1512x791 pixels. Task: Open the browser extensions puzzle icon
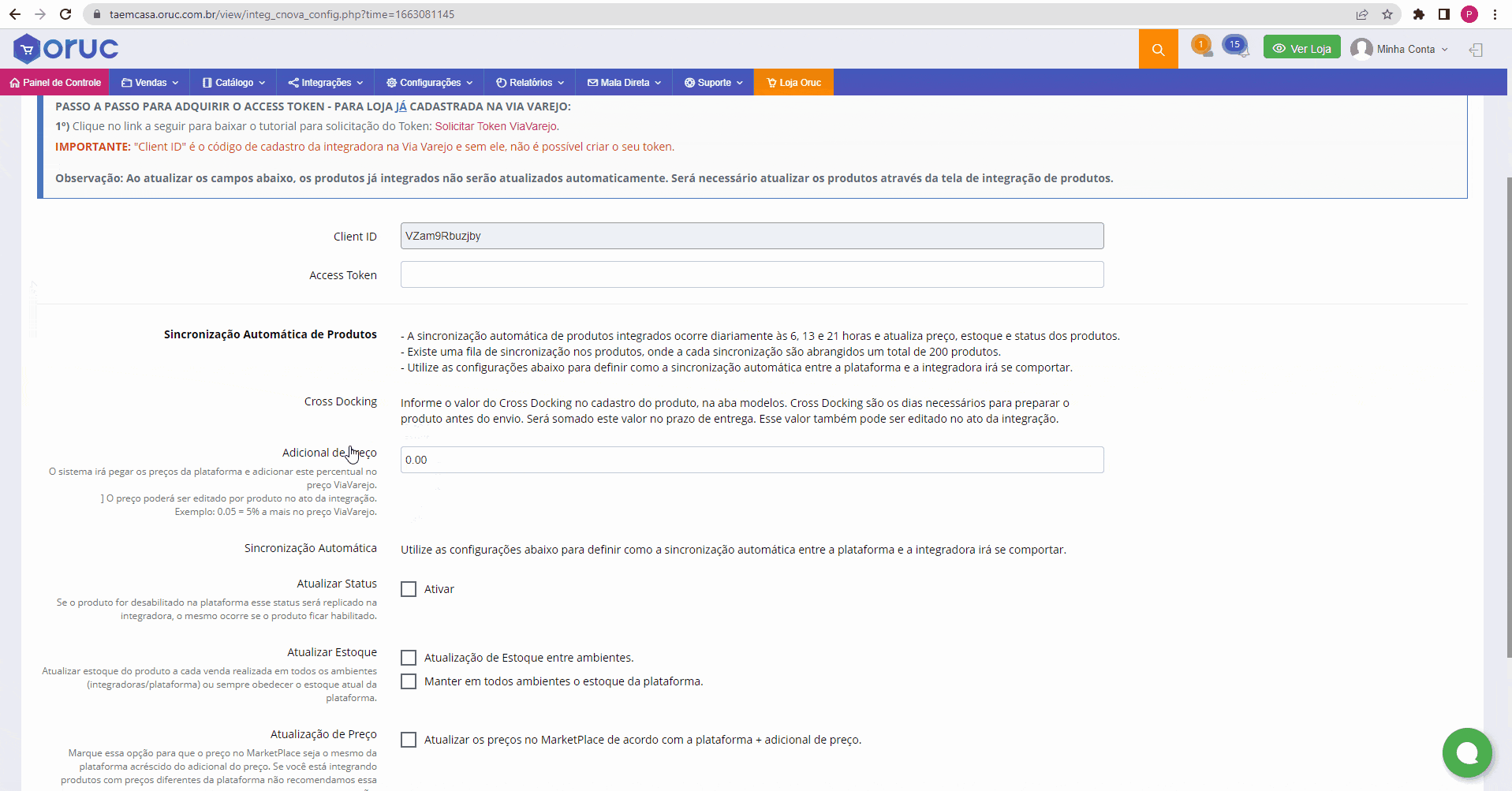click(1419, 14)
